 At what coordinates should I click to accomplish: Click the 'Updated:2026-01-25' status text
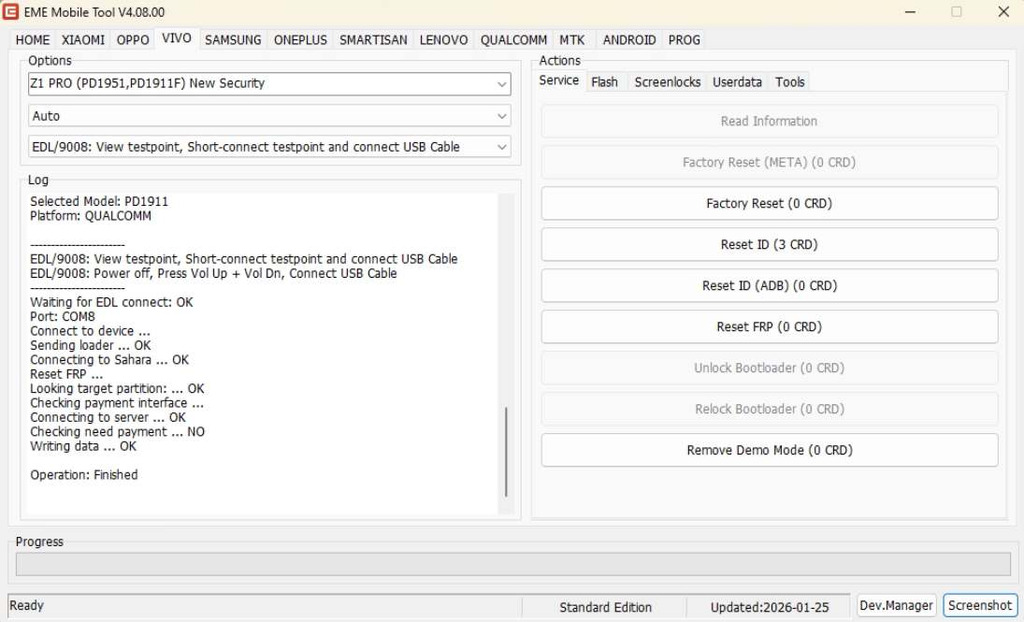tap(769, 608)
